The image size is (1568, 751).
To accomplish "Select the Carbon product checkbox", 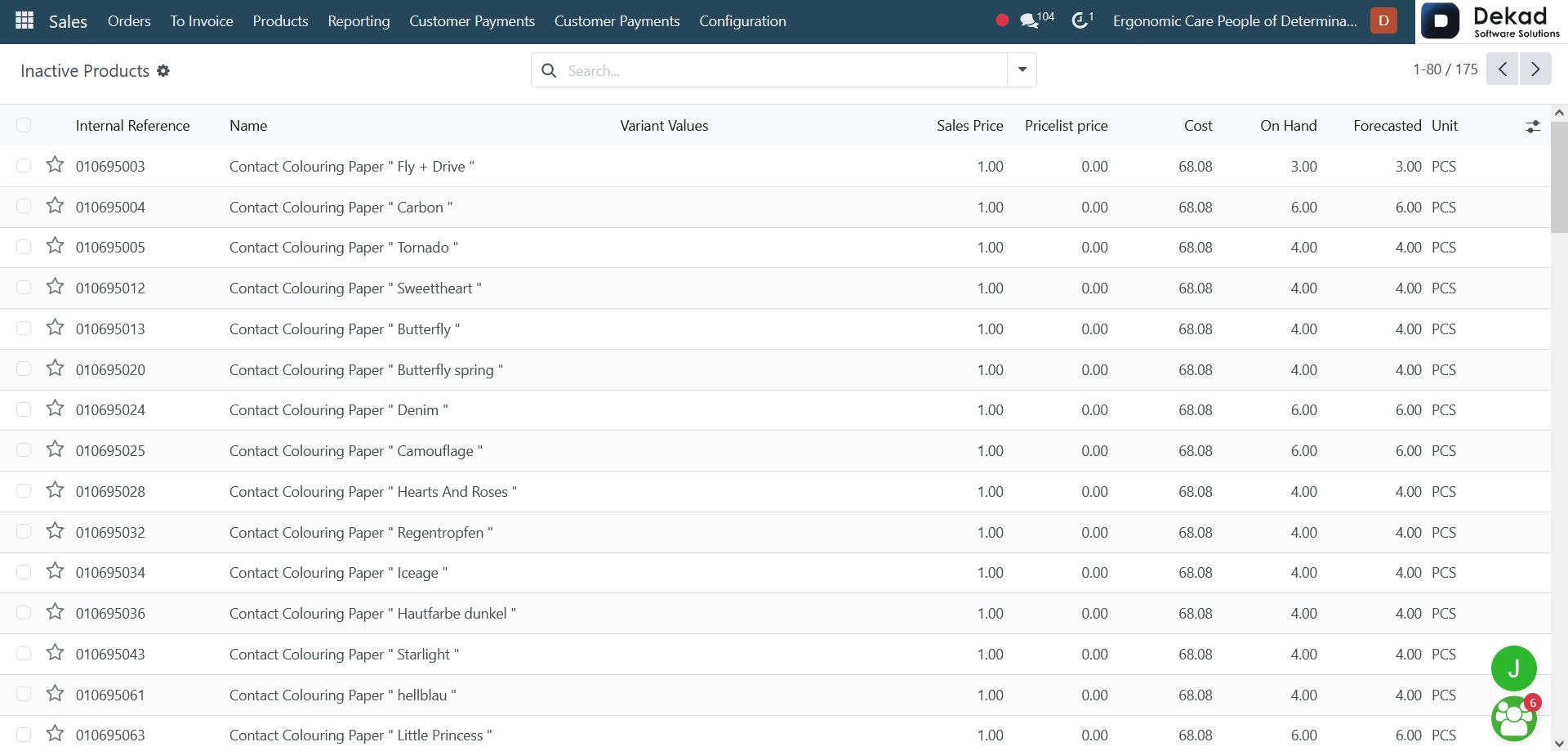I will [24, 206].
